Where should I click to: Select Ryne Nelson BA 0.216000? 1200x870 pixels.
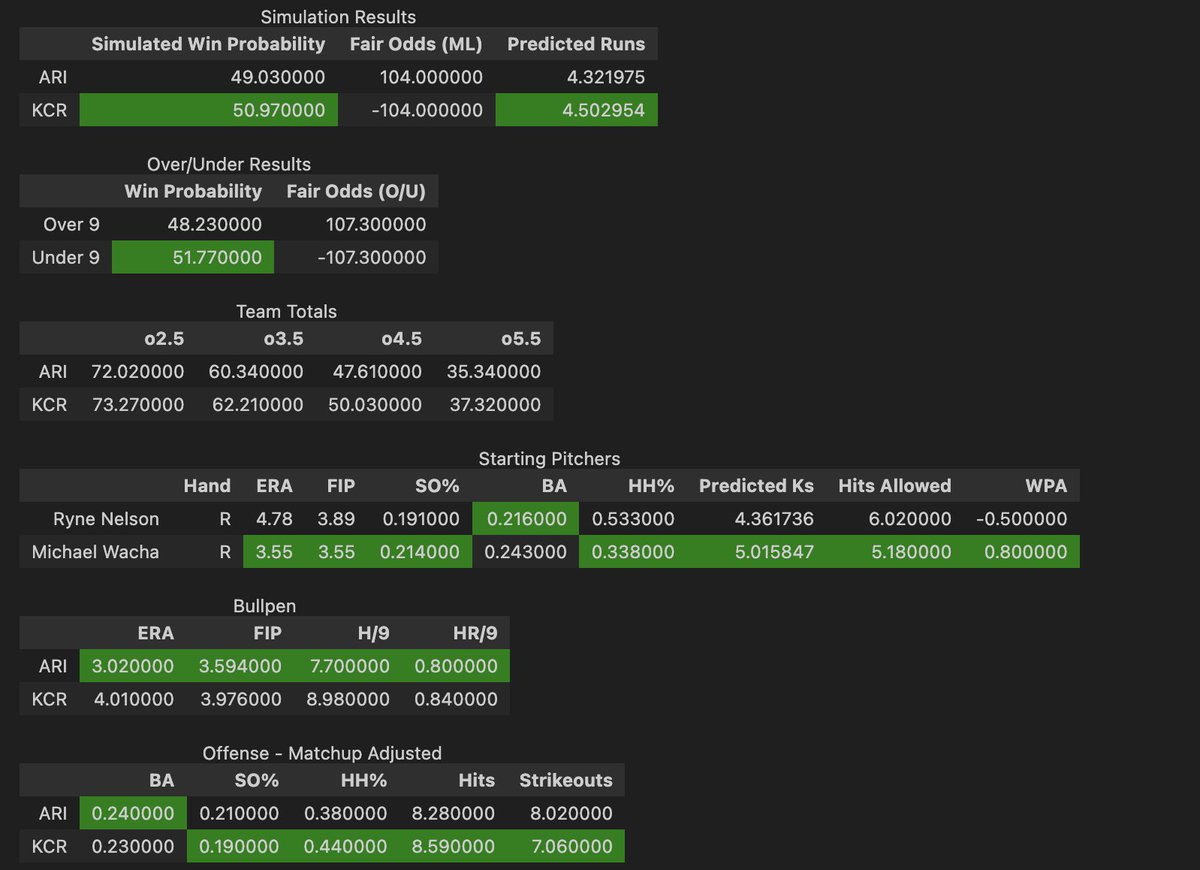(526, 518)
